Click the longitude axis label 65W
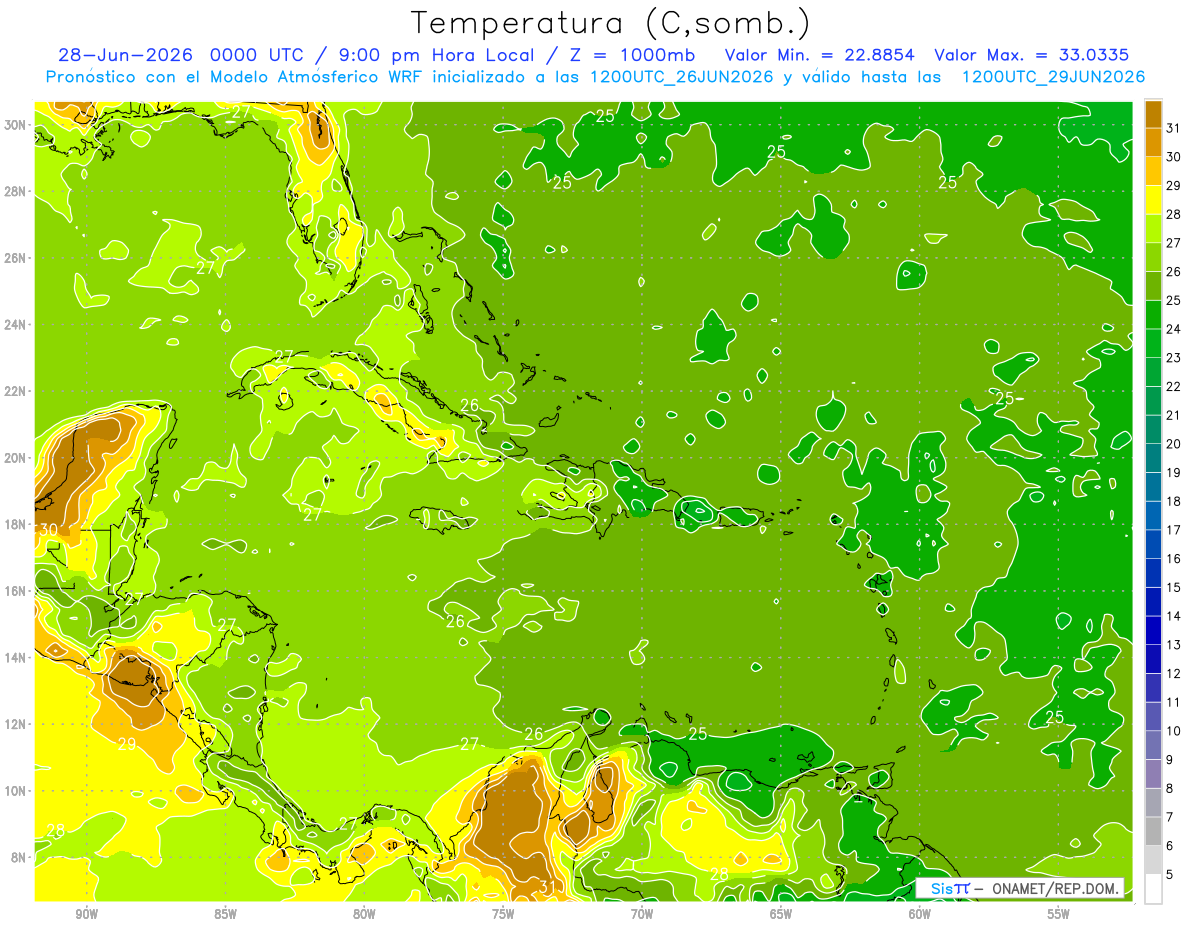This screenshot has width=1200, height=927. pos(781,914)
